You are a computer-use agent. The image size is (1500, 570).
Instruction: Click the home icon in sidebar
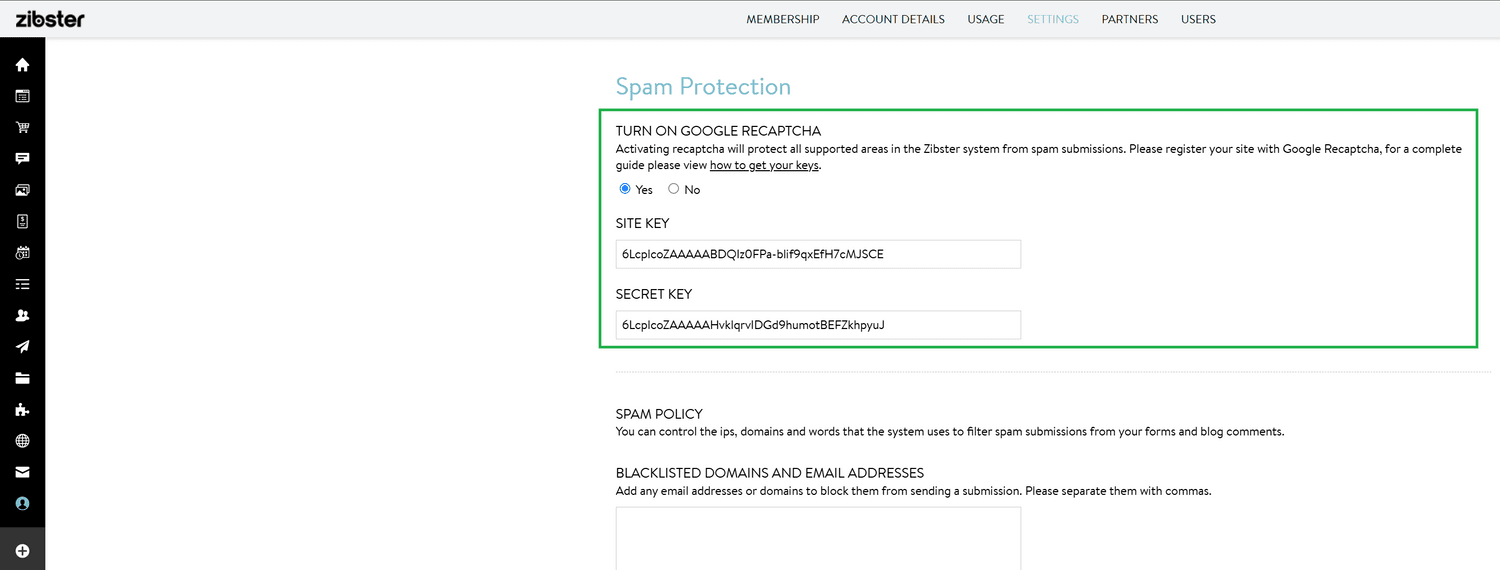click(22, 65)
